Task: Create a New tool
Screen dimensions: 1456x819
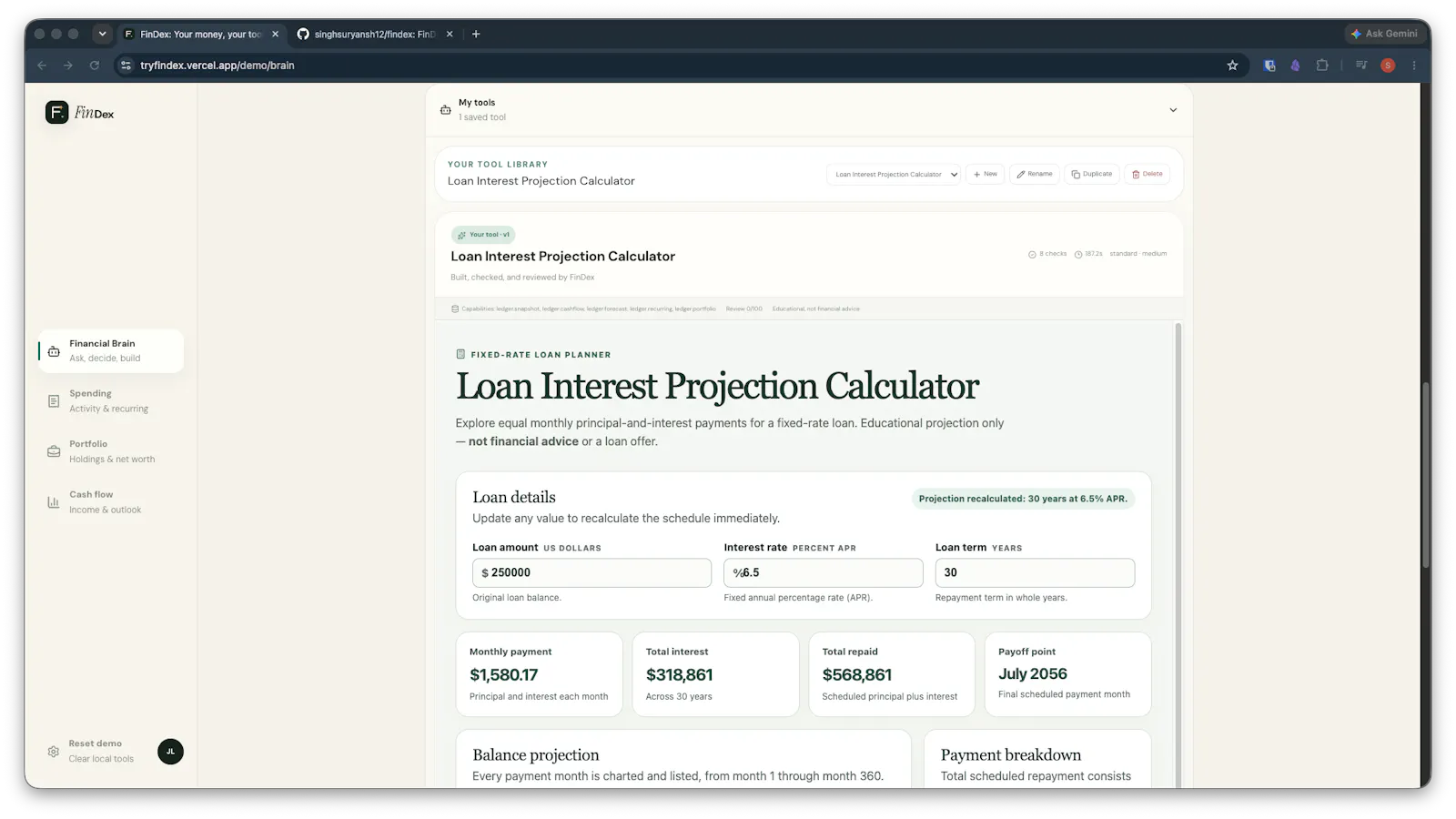Action: pos(986,174)
